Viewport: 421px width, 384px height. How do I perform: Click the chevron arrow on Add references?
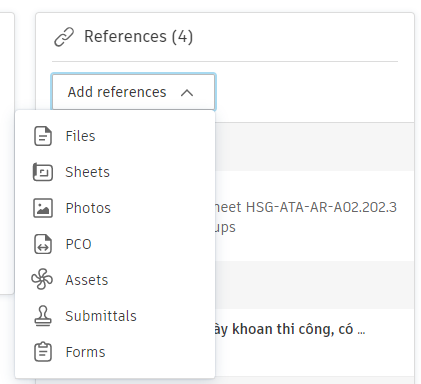(187, 93)
